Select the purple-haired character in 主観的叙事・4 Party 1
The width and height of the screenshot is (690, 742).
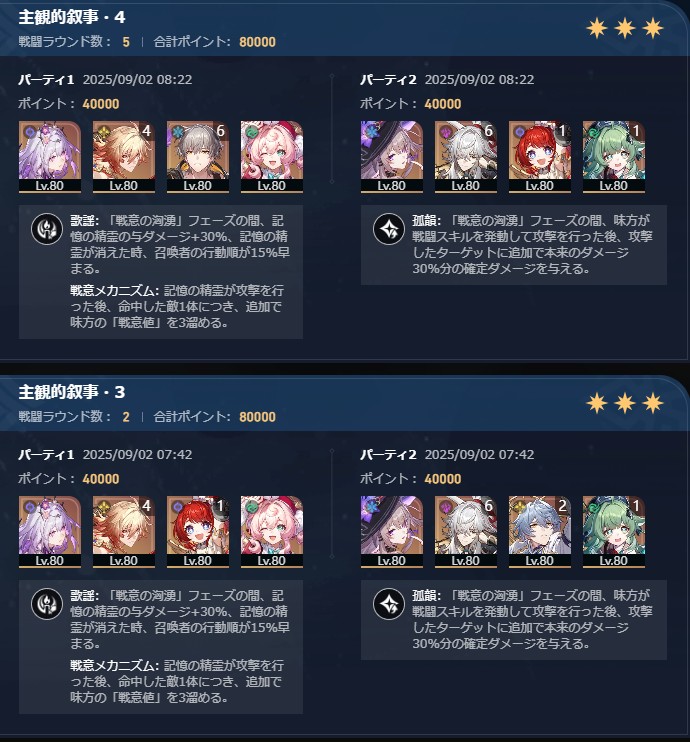click(x=50, y=157)
